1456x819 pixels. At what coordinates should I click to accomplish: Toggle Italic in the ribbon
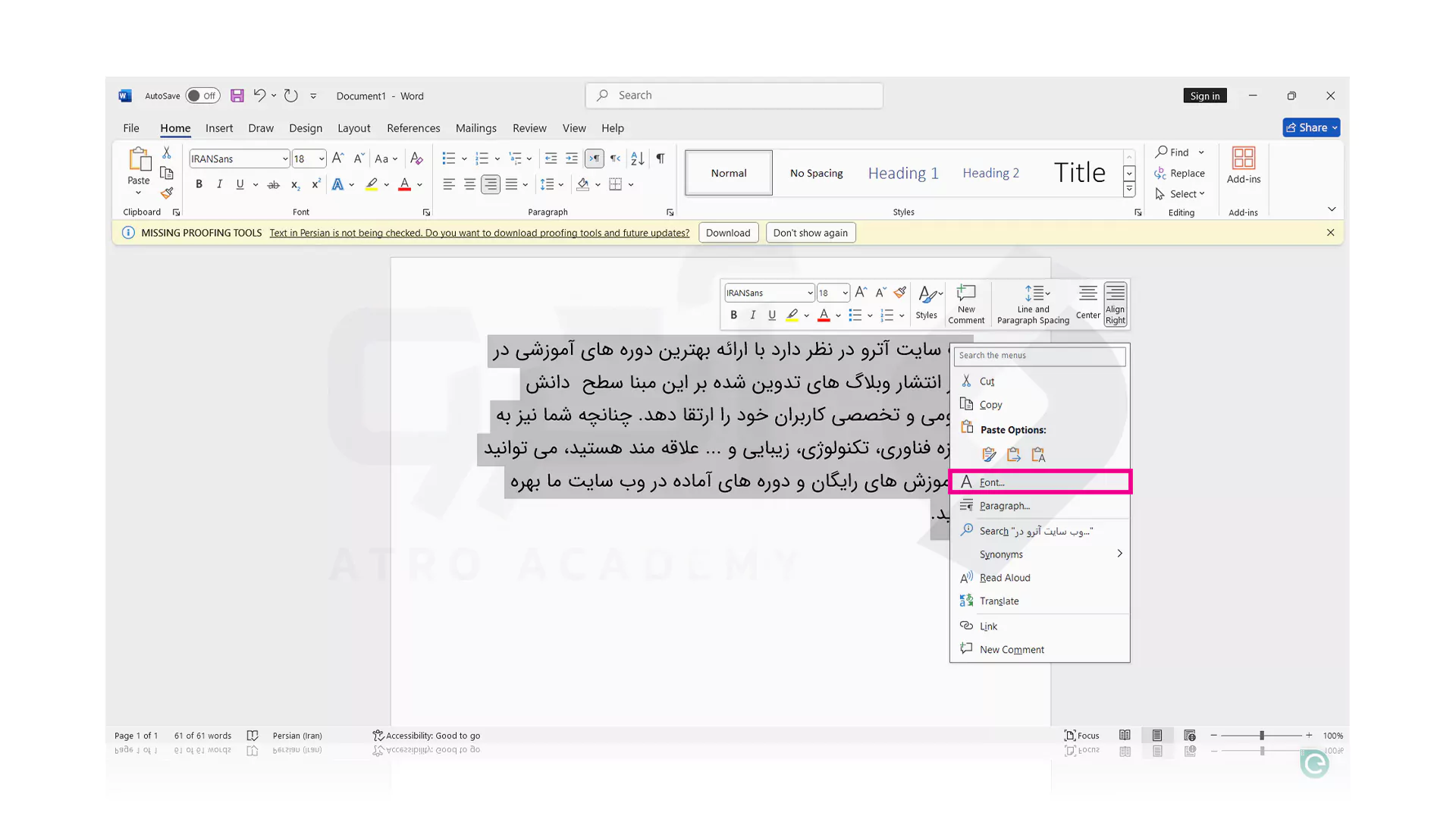click(219, 184)
